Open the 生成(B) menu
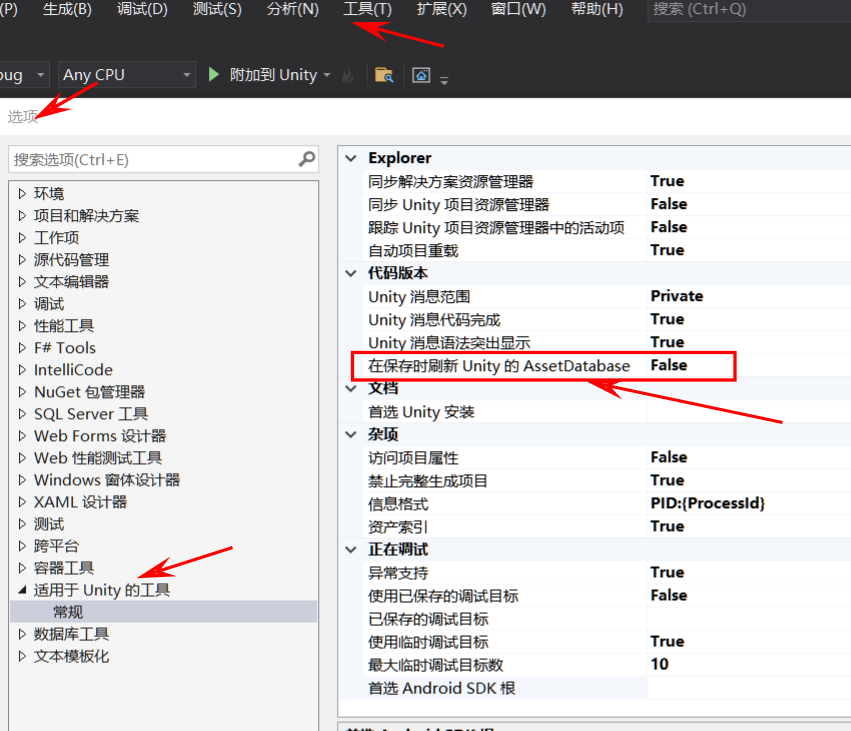 pyautogui.click(x=67, y=9)
